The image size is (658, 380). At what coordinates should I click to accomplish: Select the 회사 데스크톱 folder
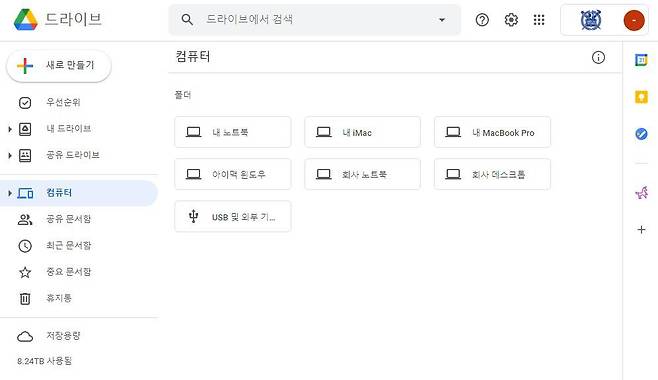[x=492, y=174]
